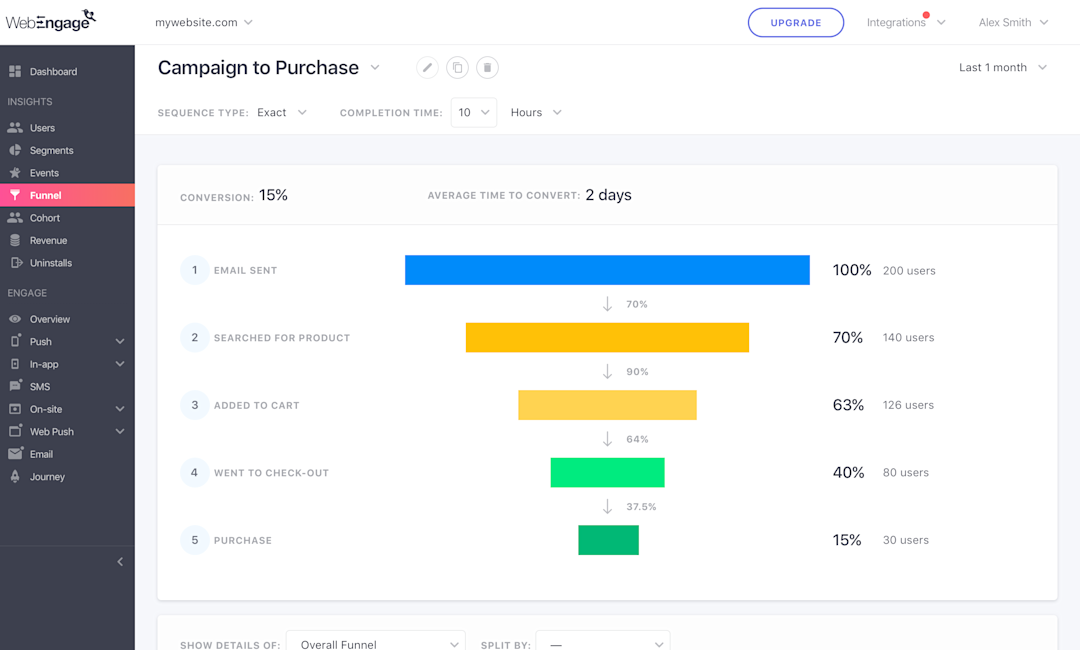1080x650 pixels.
Task: Open the Last 1 month date range dropdown
Action: click(1002, 68)
